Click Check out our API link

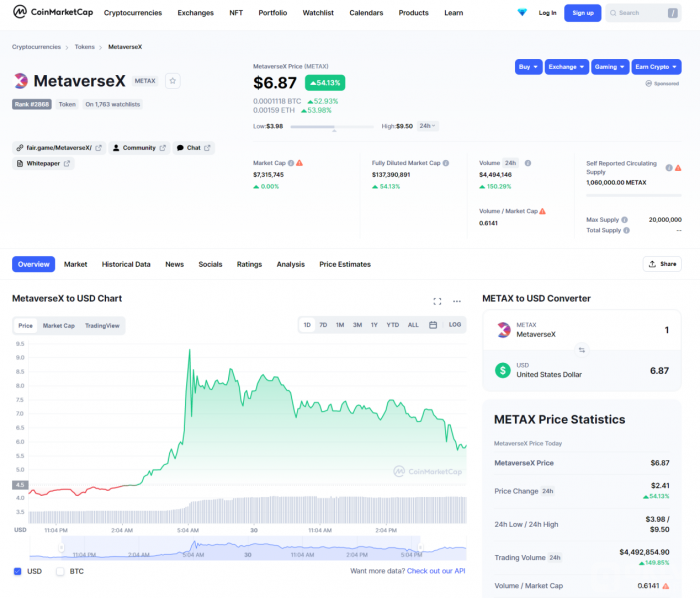(436, 571)
